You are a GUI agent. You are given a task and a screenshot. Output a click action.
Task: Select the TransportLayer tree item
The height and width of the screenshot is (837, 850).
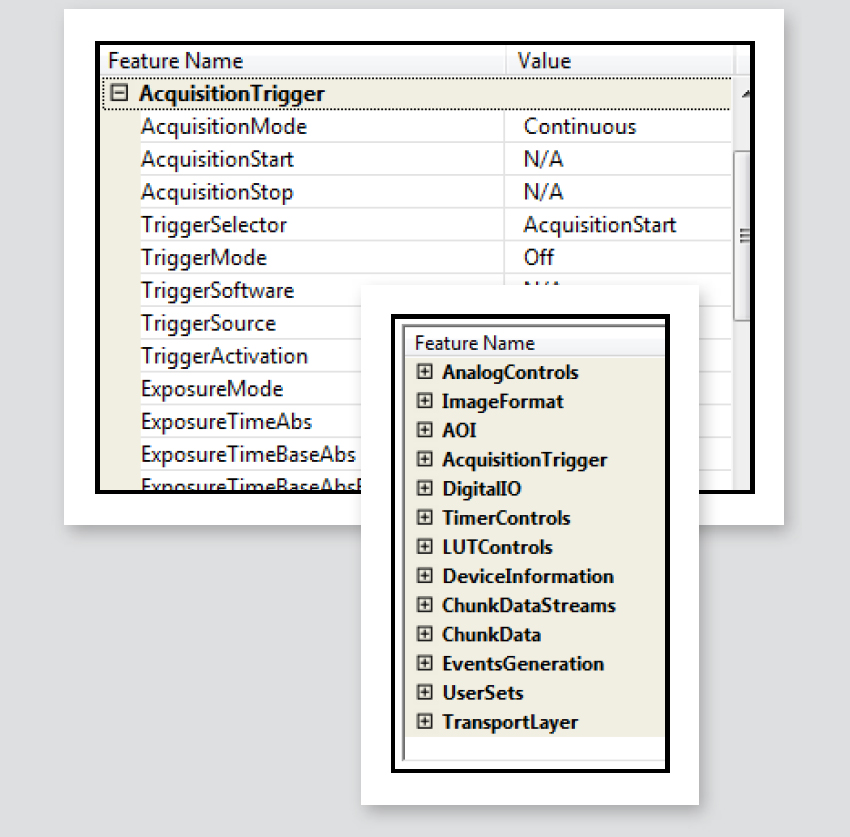click(509, 722)
